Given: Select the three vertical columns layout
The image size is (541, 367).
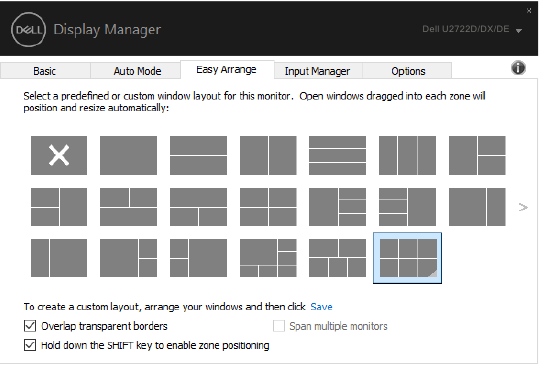Looking at the screenshot, I should pos(407,155).
